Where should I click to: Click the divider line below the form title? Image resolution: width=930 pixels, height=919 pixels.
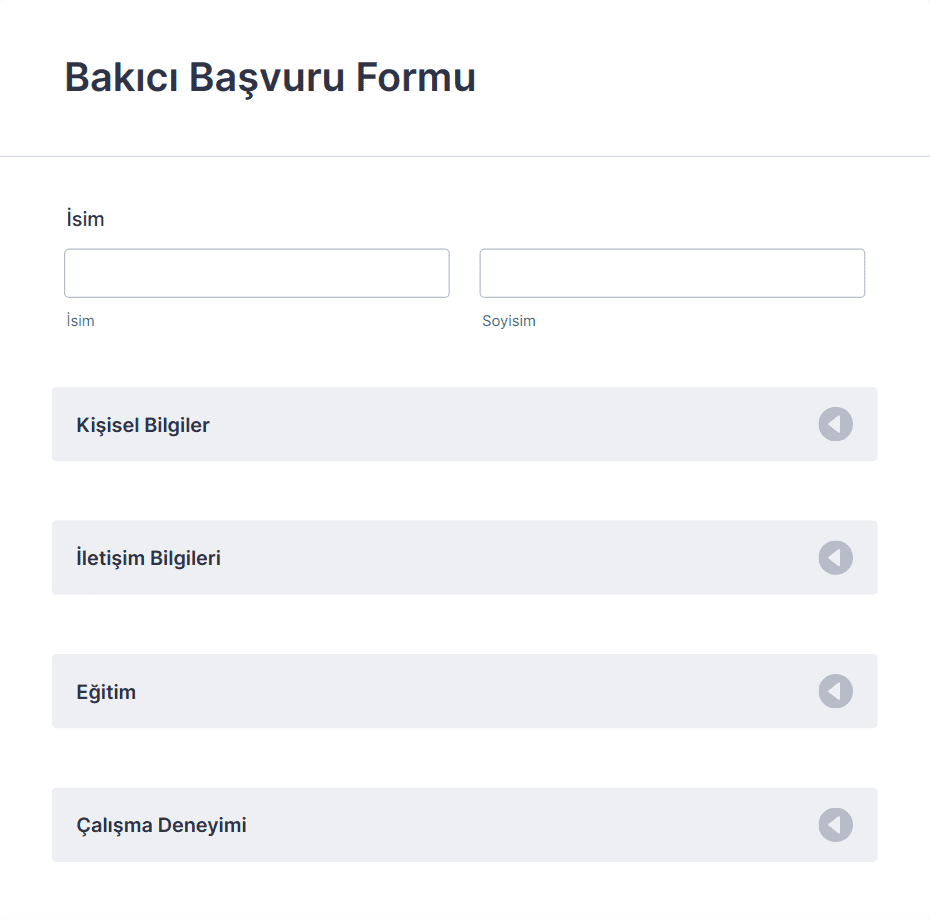click(464, 157)
